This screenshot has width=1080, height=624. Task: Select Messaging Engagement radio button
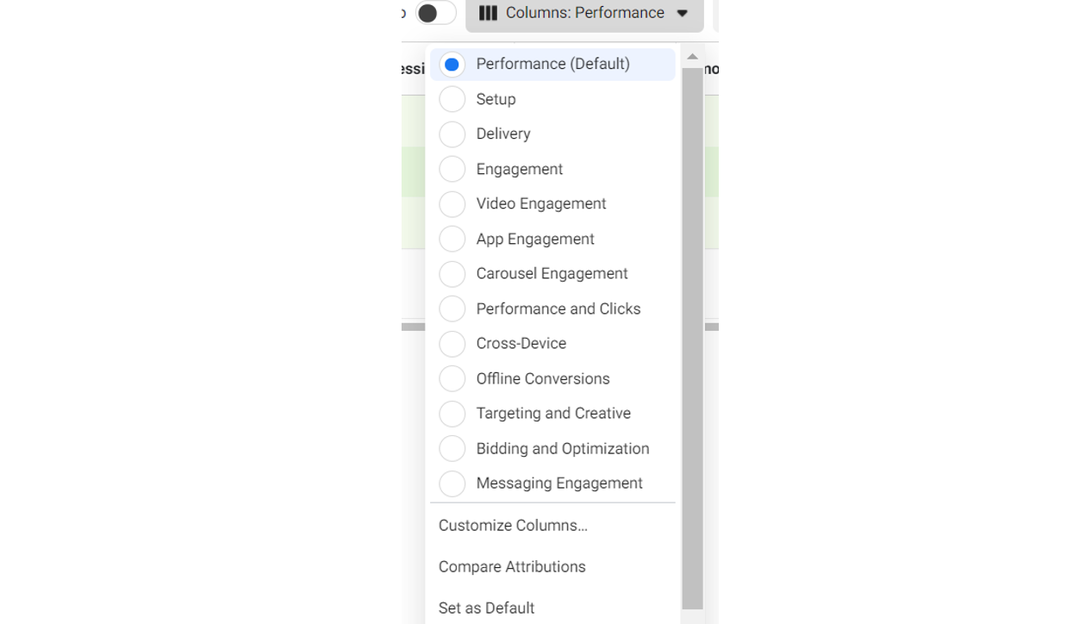(x=452, y=484)
